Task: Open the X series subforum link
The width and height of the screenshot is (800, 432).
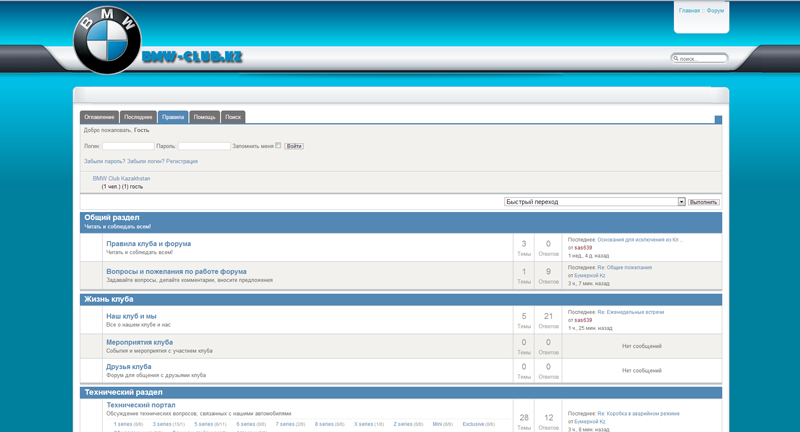Action: click(x=363, y=424)
